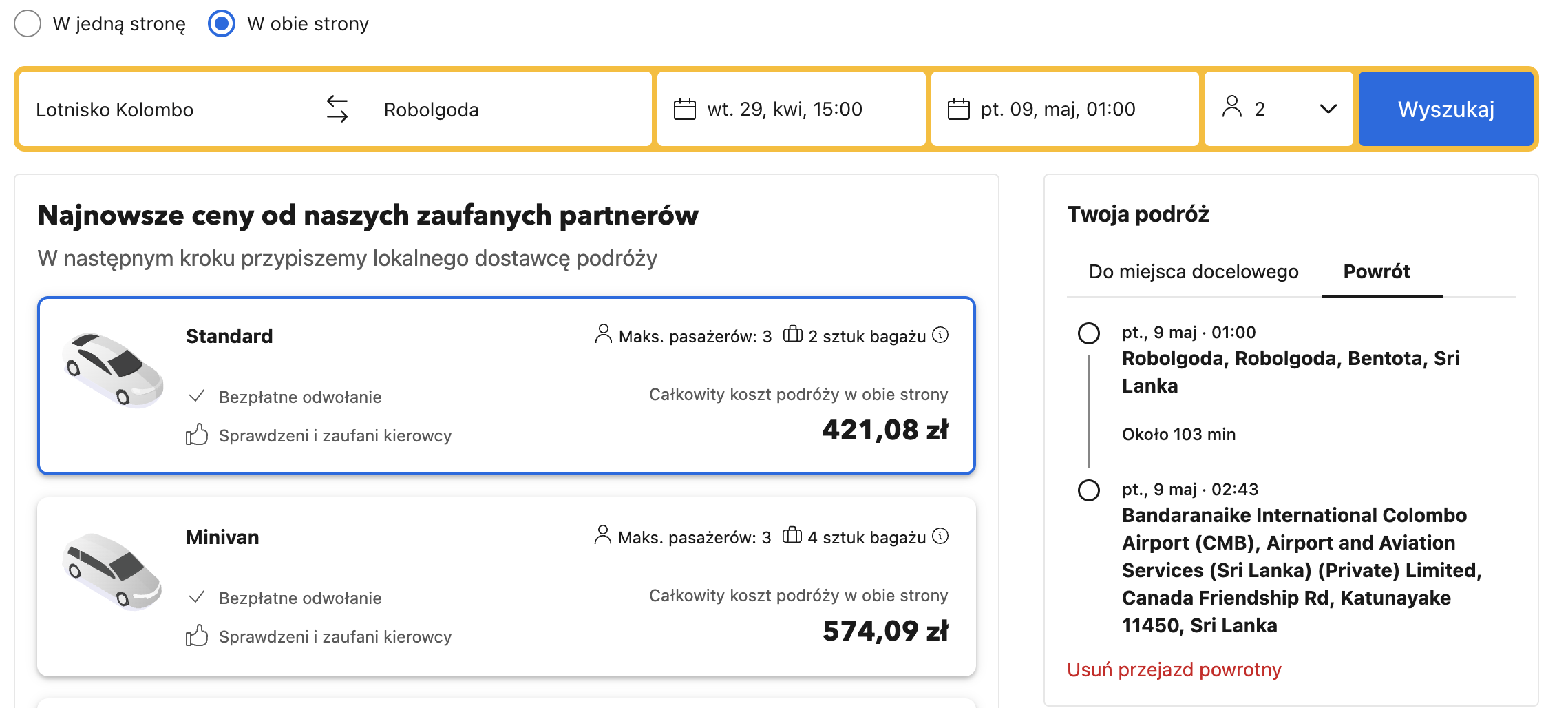Viewport: 1568px width, 708px height.
Task: Expand the passengers dropdown chevron
Action: tap(1328, 109)
